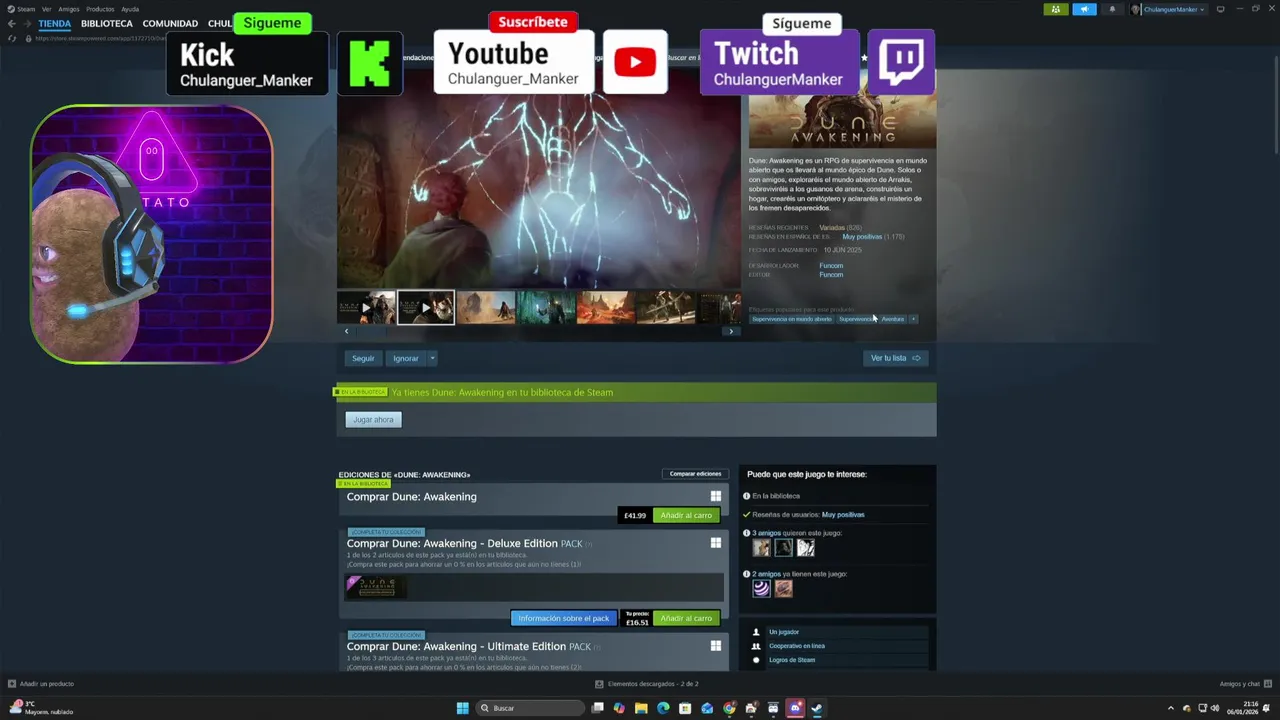The height and width of the screenshot is (720, 1280).
Task: Open Ver tu lista
Action: (x=895, y=358)
